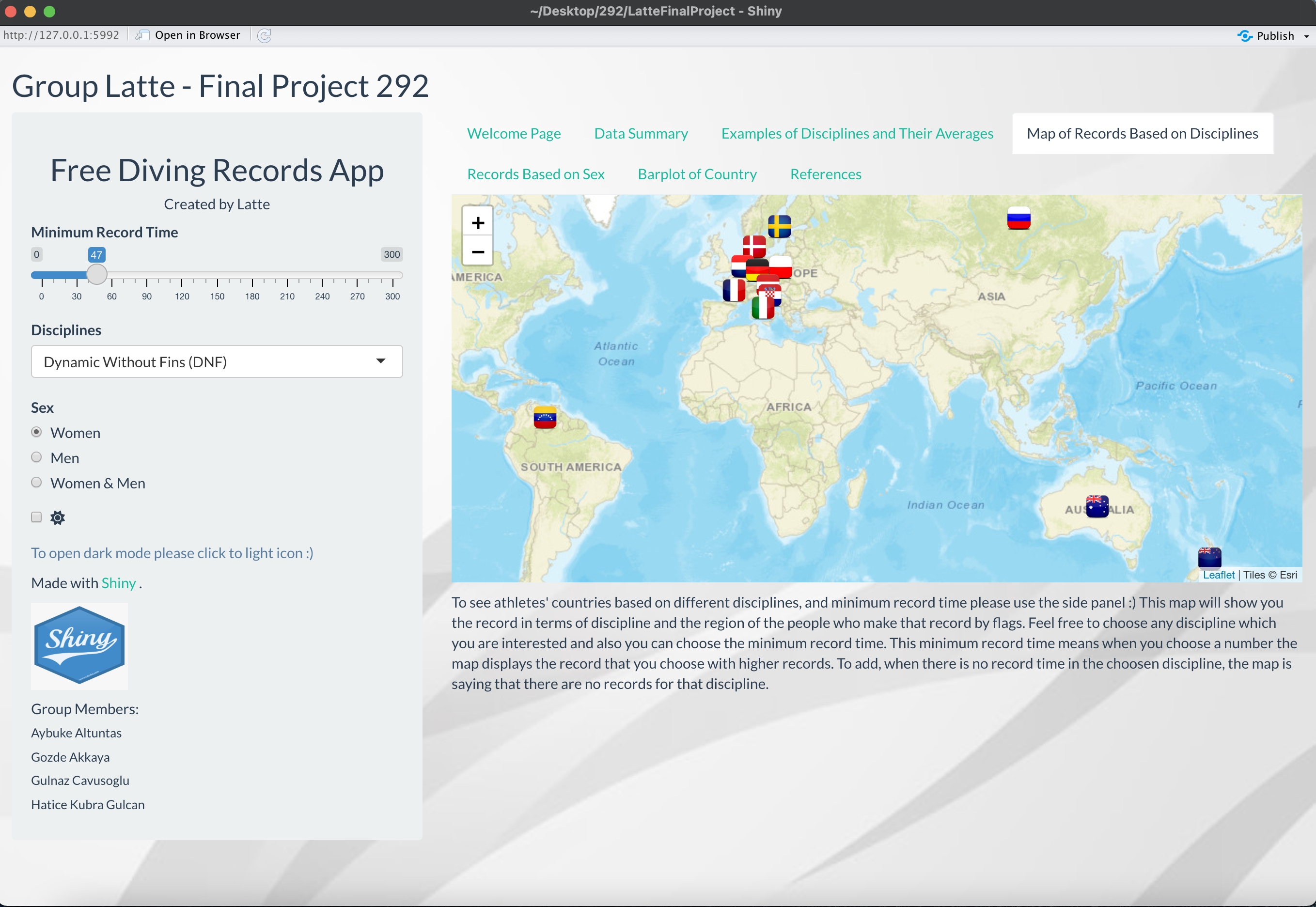Enable the dark mode checkbox
Image resolution: width=1316 pixels, height=907 pixels.
(36, 516)
